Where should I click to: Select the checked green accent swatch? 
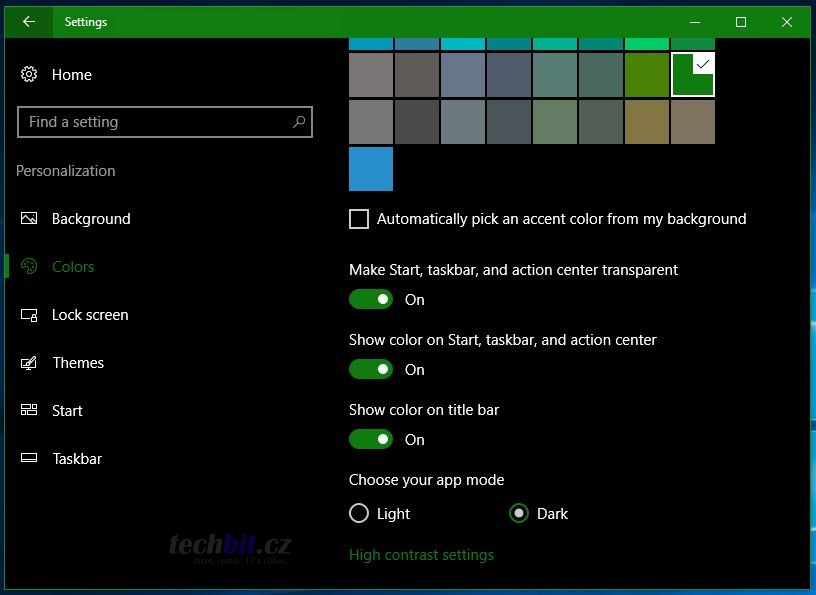point(692,75)
